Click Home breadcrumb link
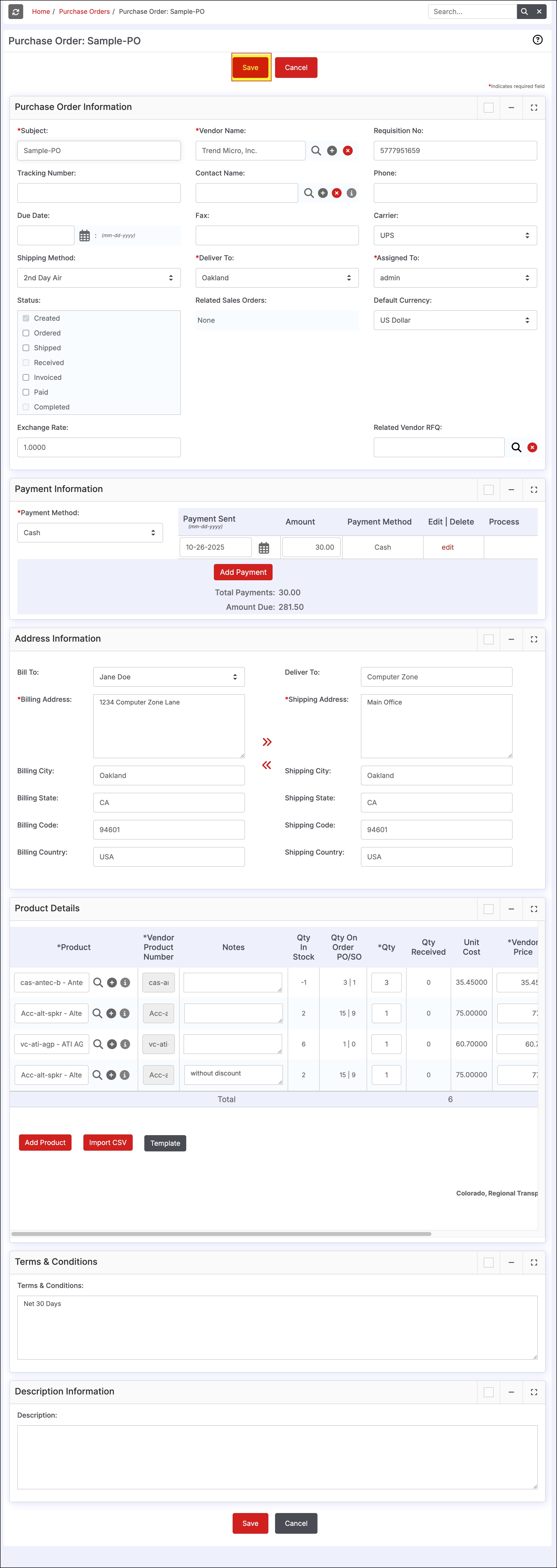The image size is (557, 1568). [x=41, y=12]
